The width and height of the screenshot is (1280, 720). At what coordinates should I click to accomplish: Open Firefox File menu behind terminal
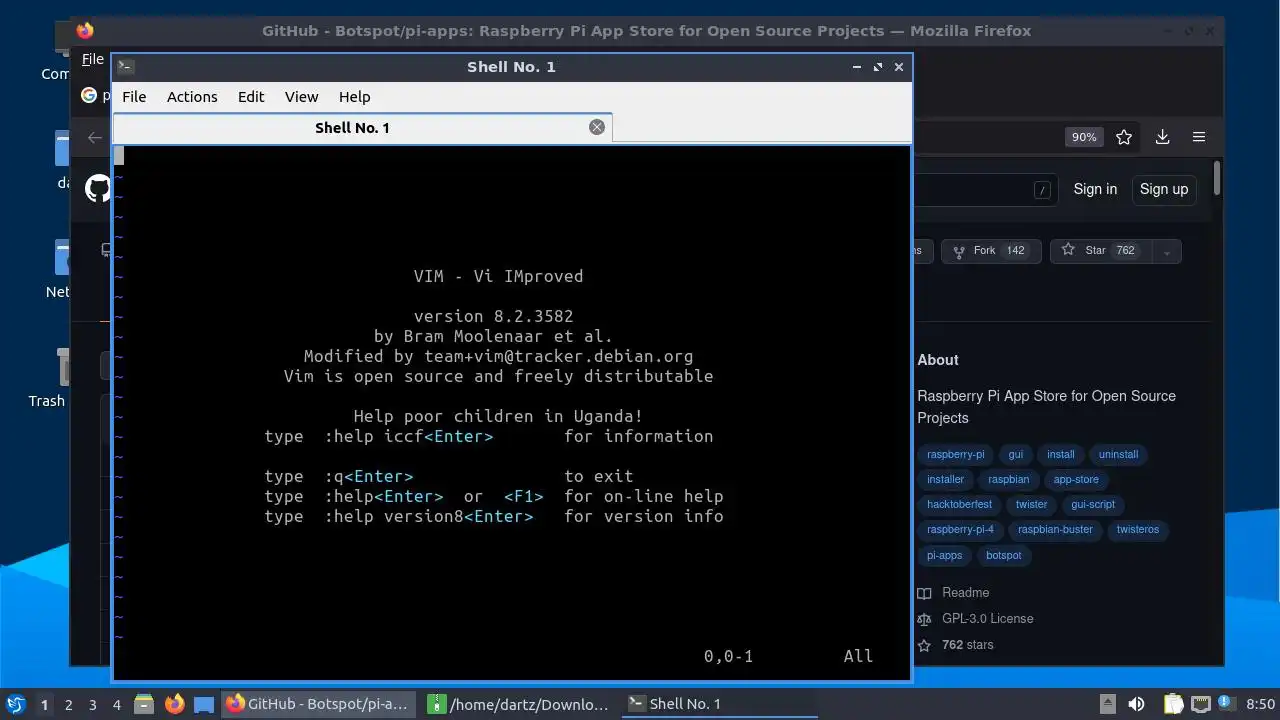[x=92, y=59]
